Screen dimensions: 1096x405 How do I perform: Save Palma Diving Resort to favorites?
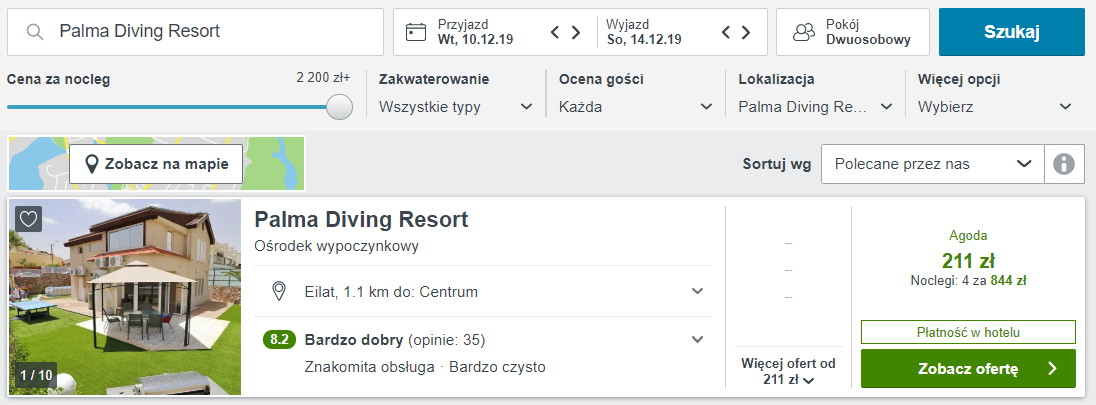[29, 219]
